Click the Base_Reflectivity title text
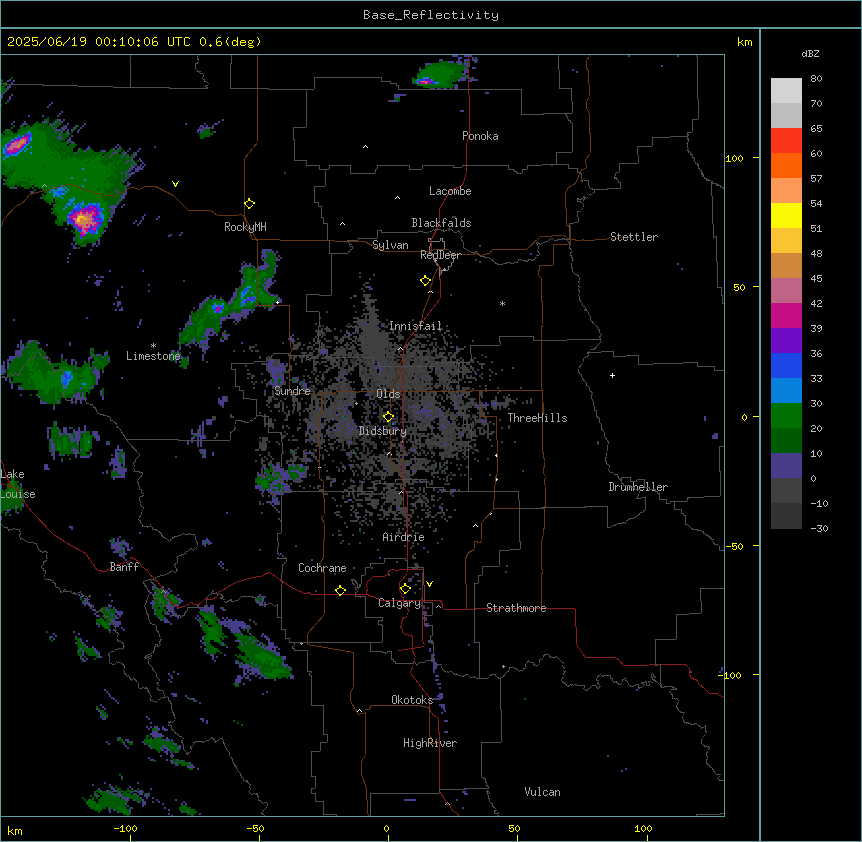Screen dimensions: 862x842 [x=431, y=15]
